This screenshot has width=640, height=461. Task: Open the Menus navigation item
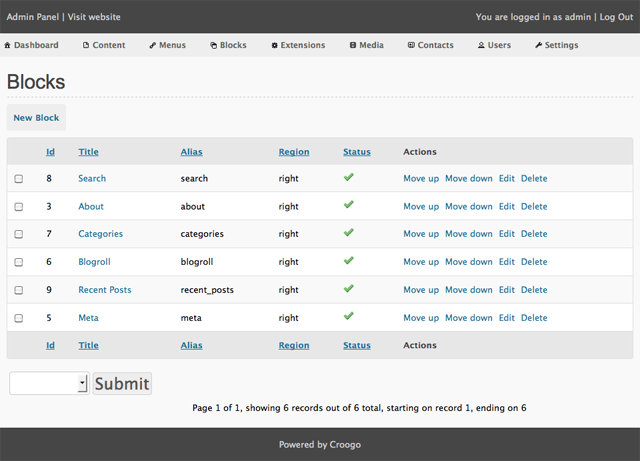tap(168, 45)
